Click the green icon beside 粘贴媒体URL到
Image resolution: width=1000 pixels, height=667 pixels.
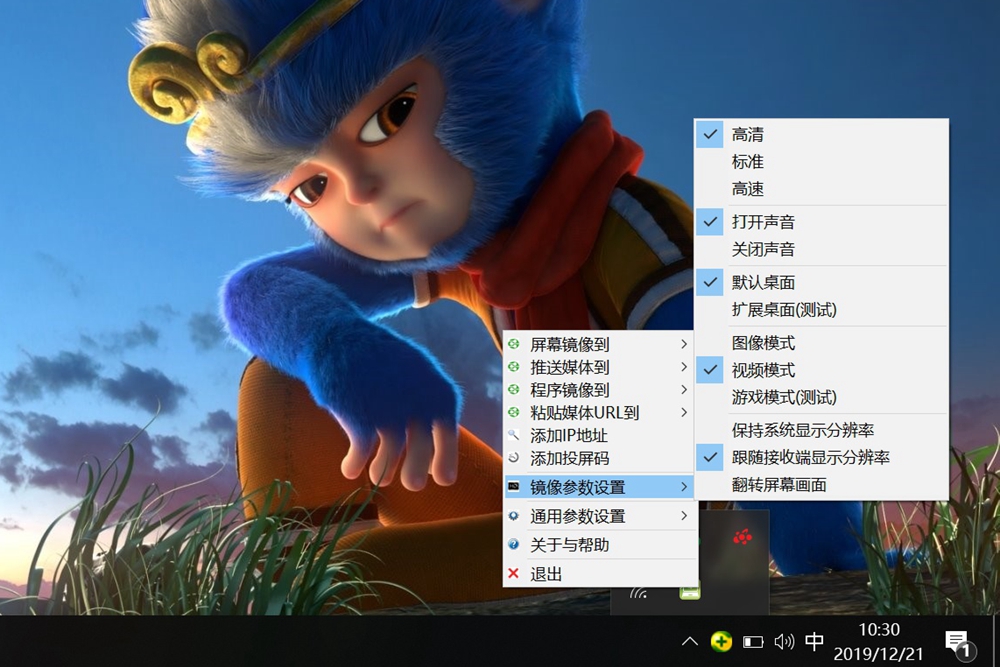click(x=513, y=413)
